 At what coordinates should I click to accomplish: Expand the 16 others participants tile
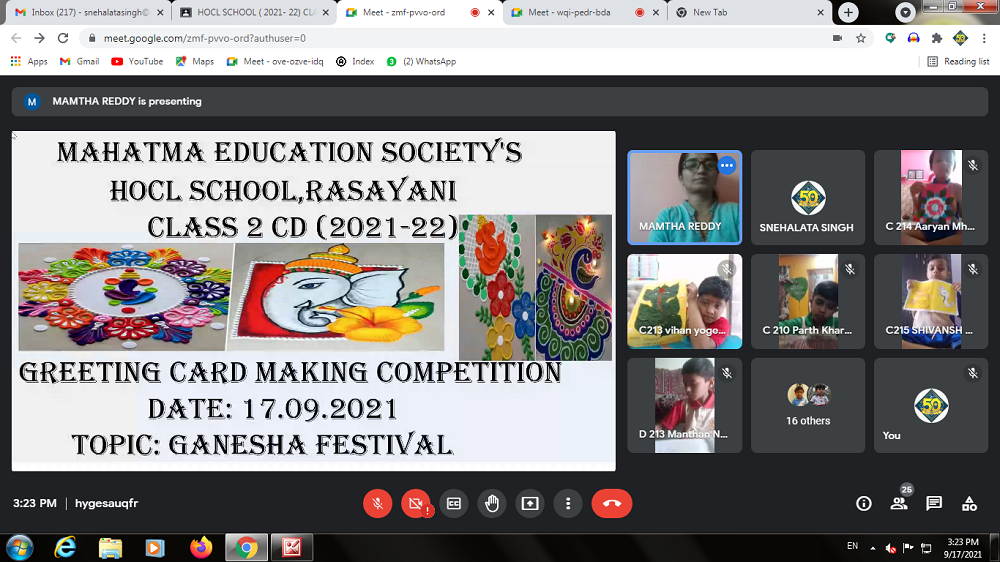coord(808,405)
